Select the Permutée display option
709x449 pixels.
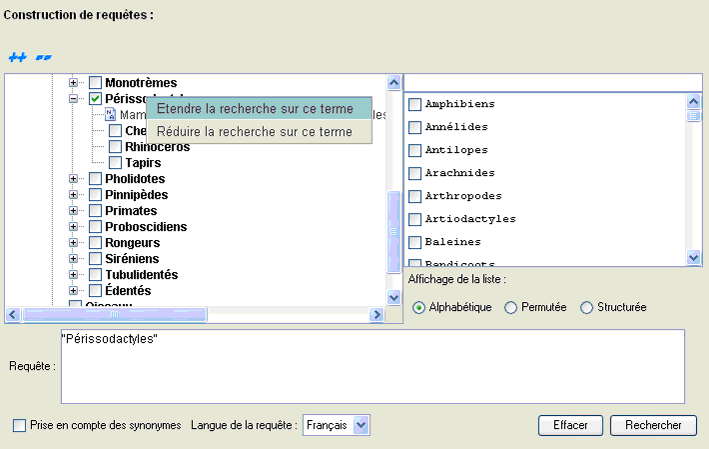511,307
